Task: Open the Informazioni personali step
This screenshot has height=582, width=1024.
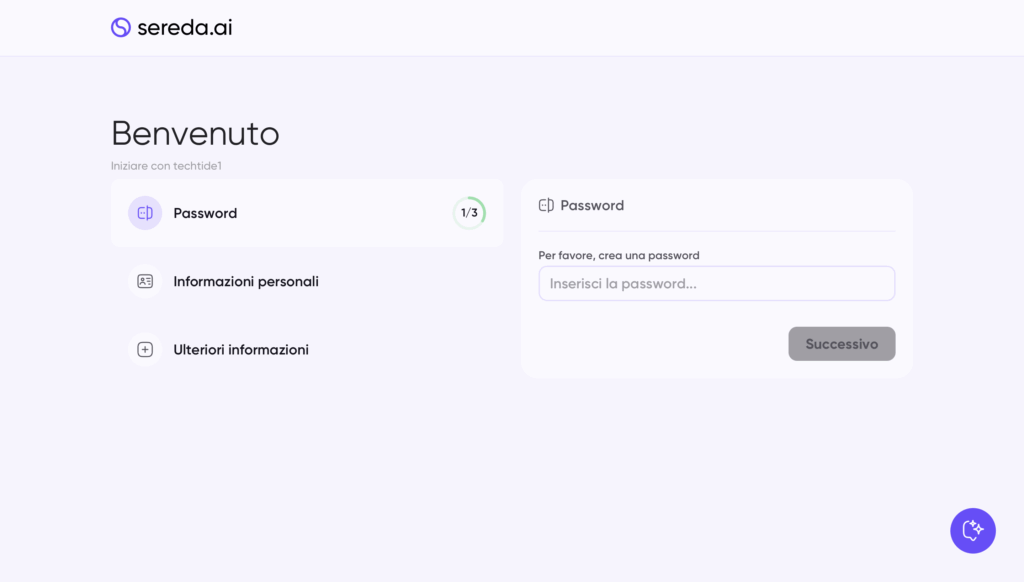Action: tap(246, 282)
